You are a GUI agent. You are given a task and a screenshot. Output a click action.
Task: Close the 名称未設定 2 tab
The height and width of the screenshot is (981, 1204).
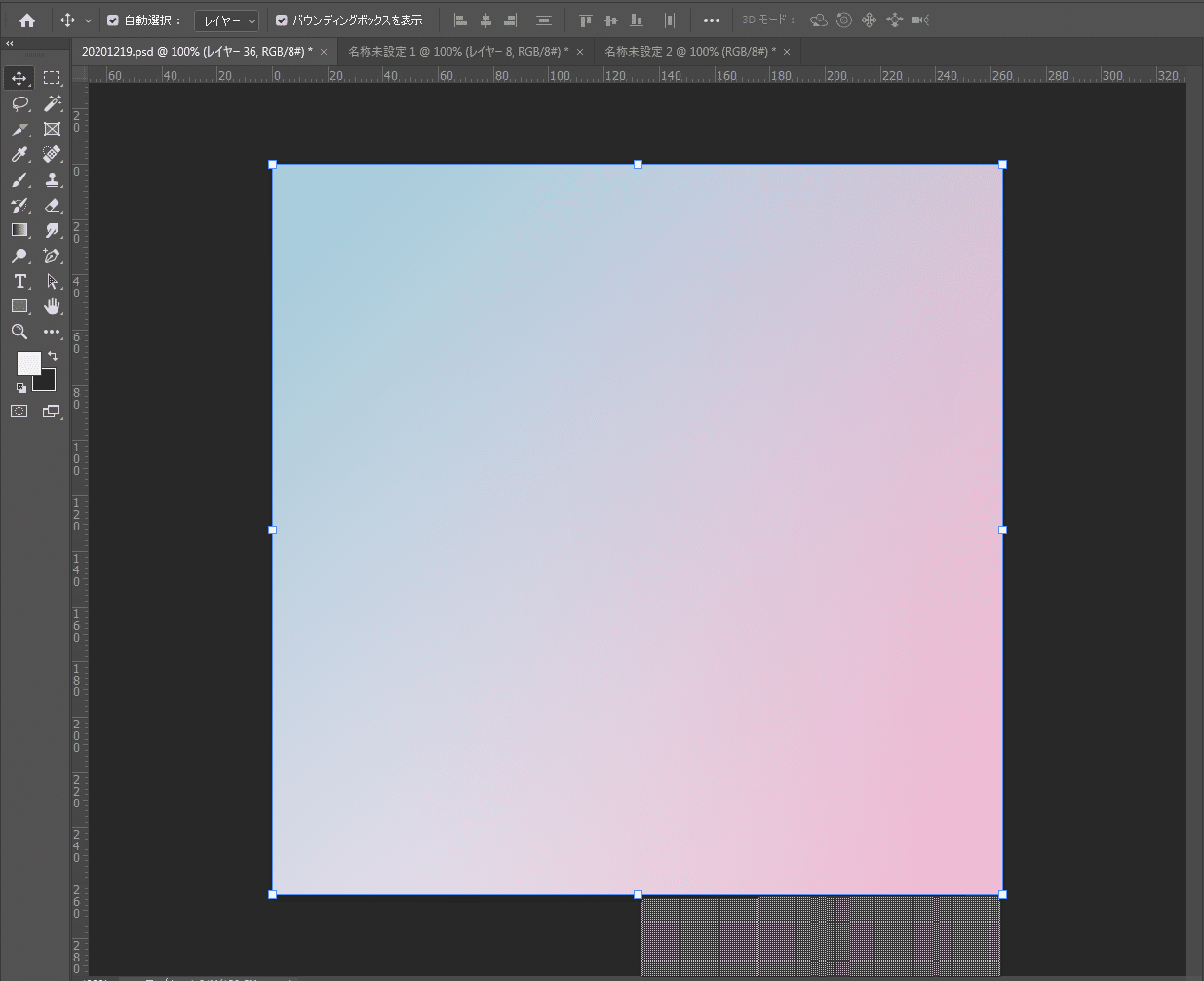point(787,52)
